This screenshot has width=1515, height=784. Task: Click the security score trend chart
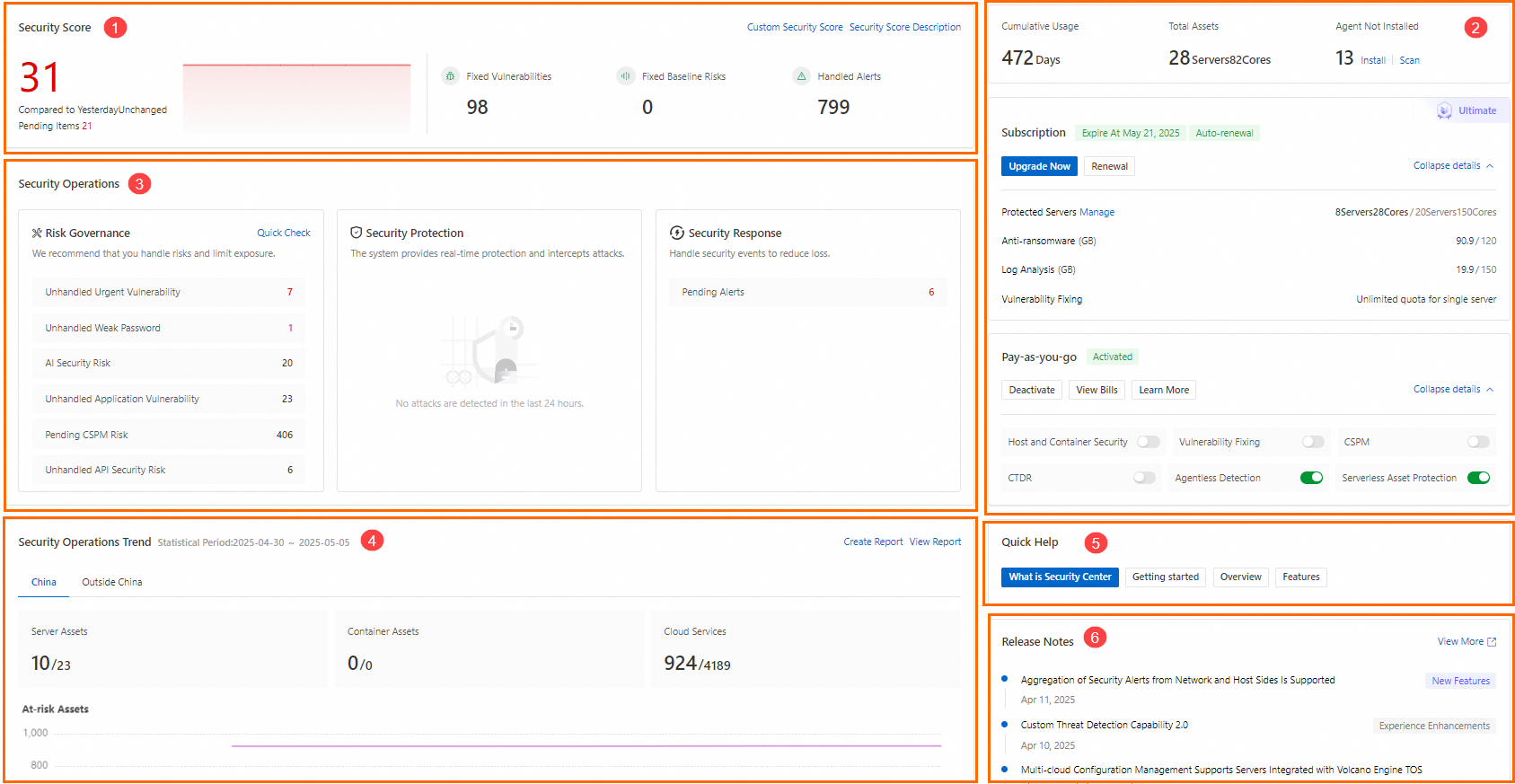tap(296, 98)
